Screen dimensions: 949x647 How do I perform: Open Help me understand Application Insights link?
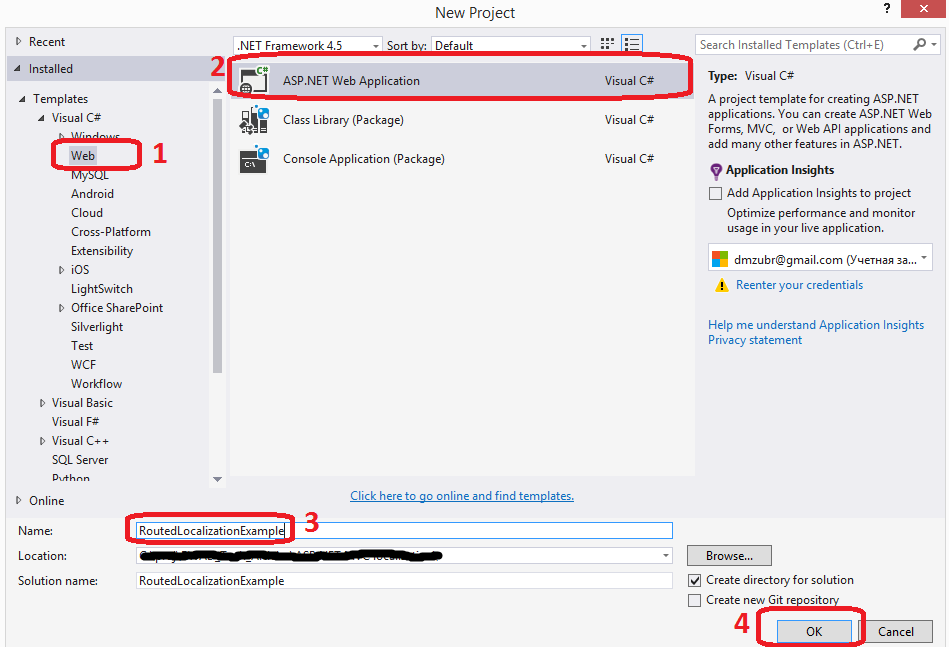(x=816, y=325)
